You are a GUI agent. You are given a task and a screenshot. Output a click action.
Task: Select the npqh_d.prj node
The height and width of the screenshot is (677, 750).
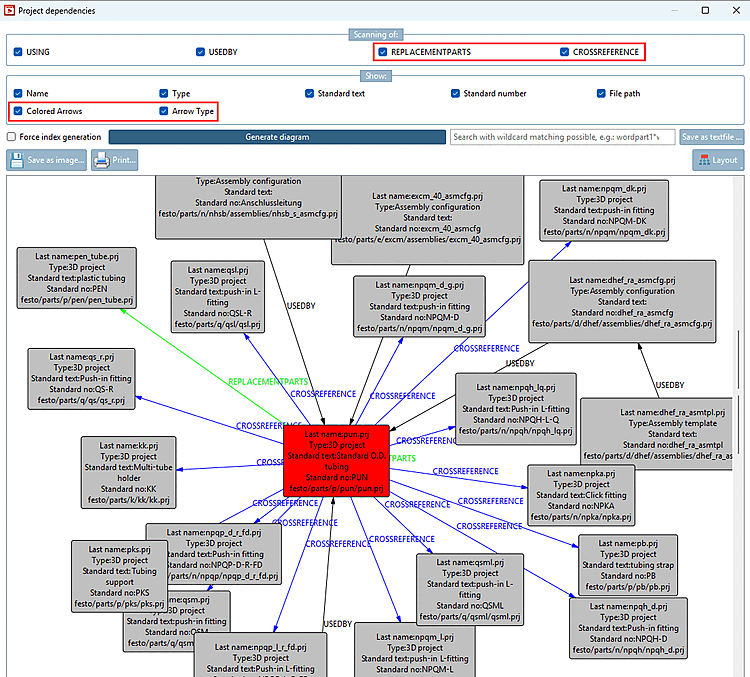click(629, 628)
